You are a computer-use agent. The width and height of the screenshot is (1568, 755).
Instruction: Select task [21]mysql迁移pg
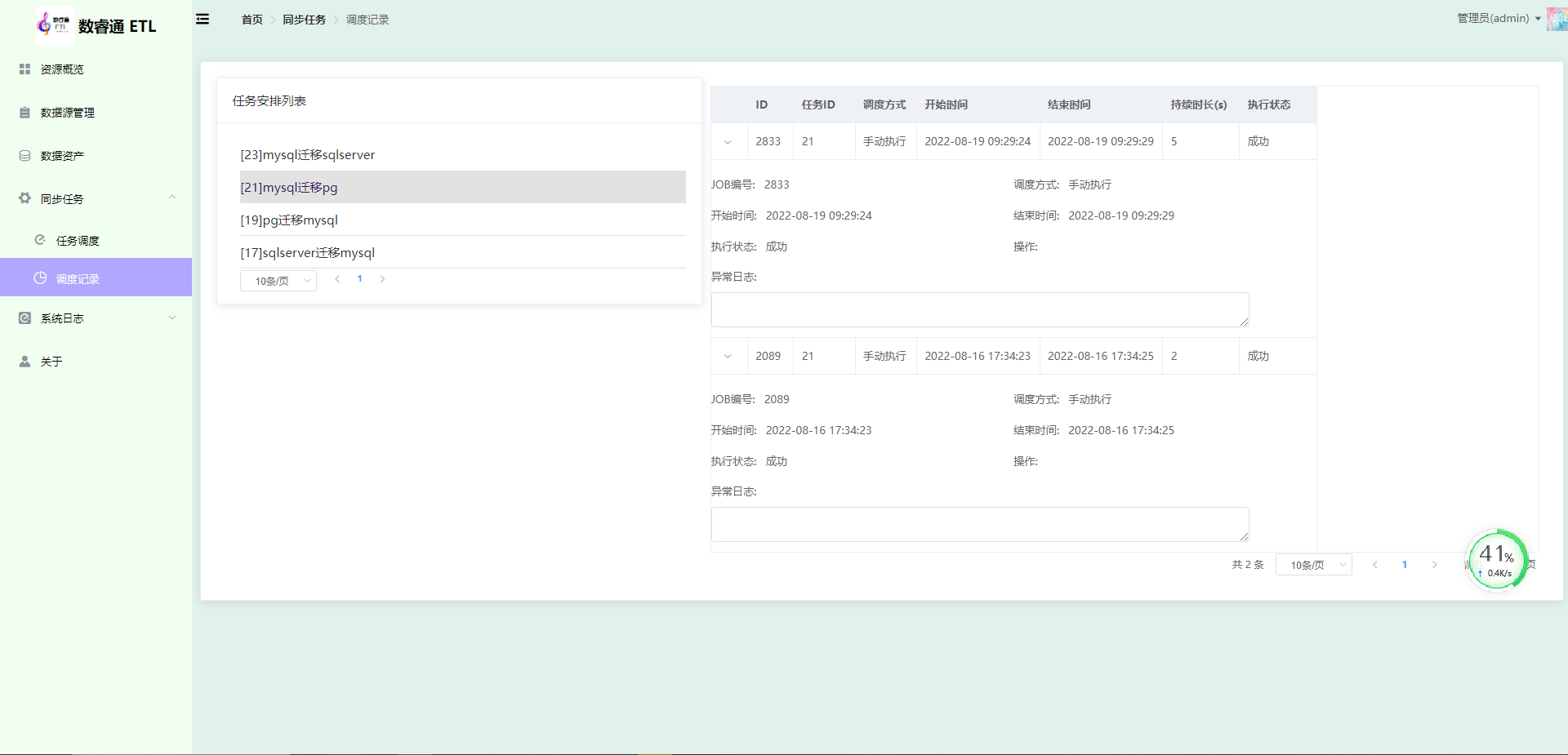[x=463, y=187]
